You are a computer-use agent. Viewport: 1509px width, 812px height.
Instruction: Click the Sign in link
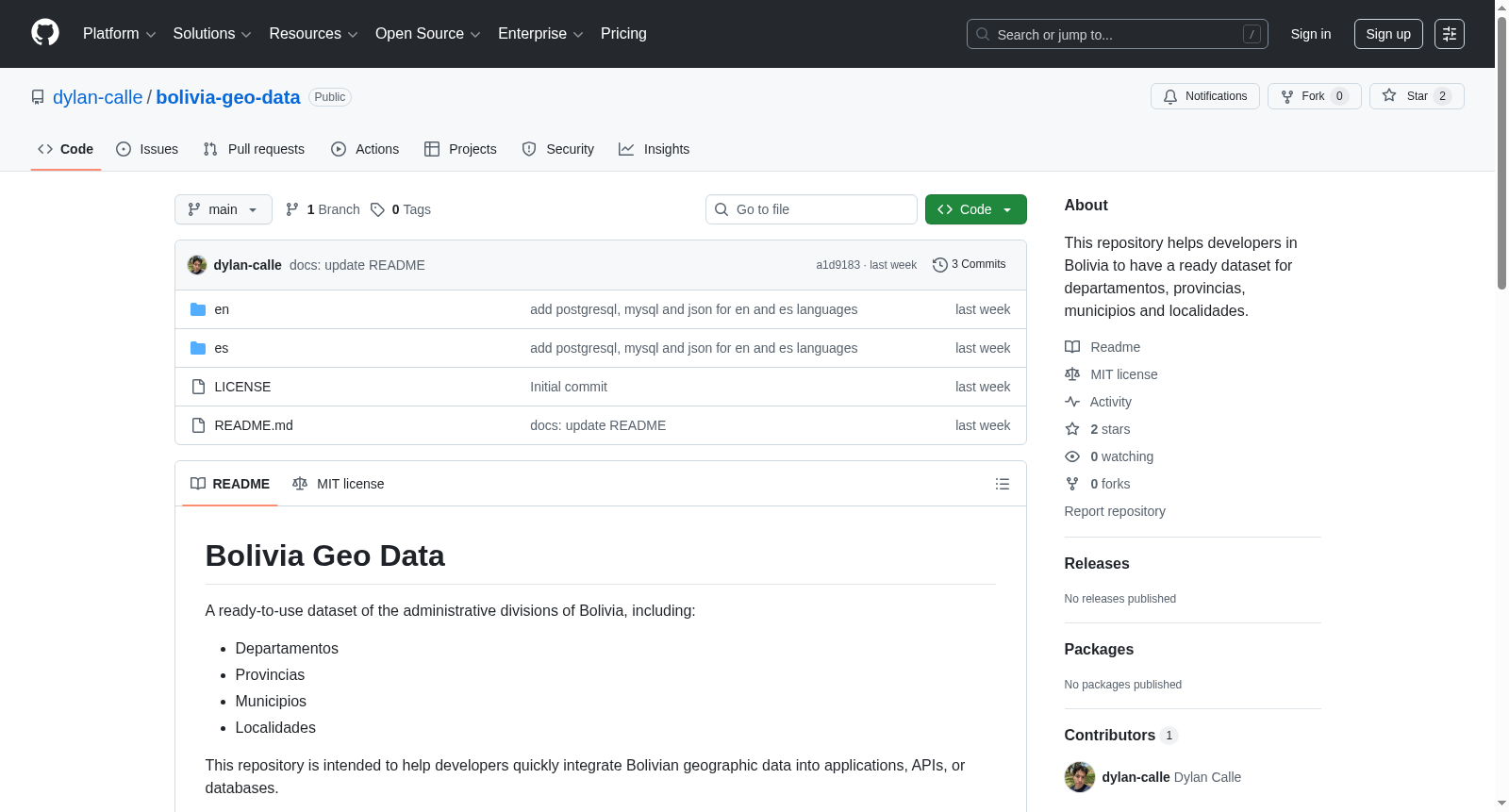[1311, 34]
